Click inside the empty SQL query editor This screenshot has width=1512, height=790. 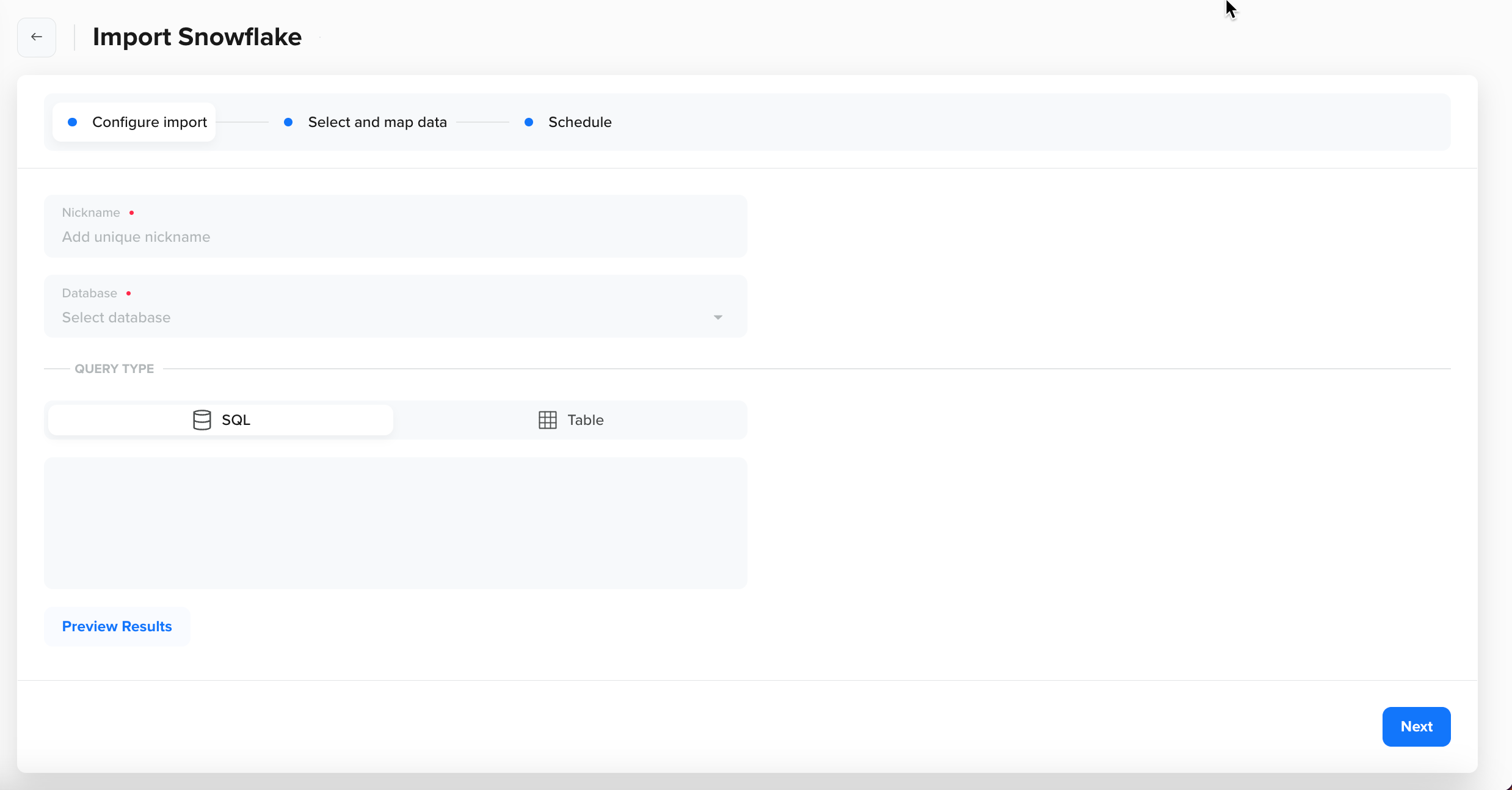pyautogui.click(x=395, y=523)
